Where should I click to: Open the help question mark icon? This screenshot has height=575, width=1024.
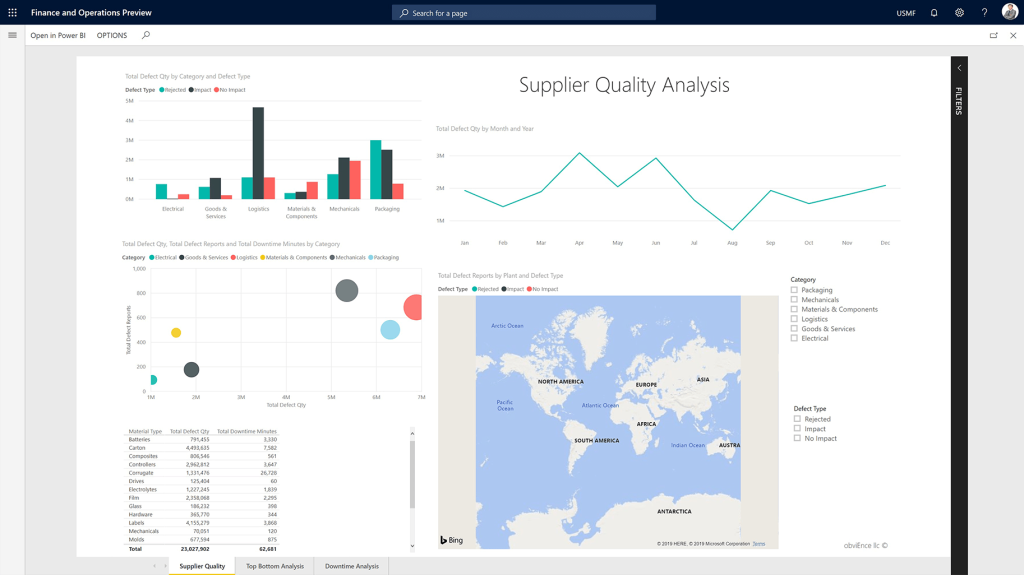pos(984,13)
